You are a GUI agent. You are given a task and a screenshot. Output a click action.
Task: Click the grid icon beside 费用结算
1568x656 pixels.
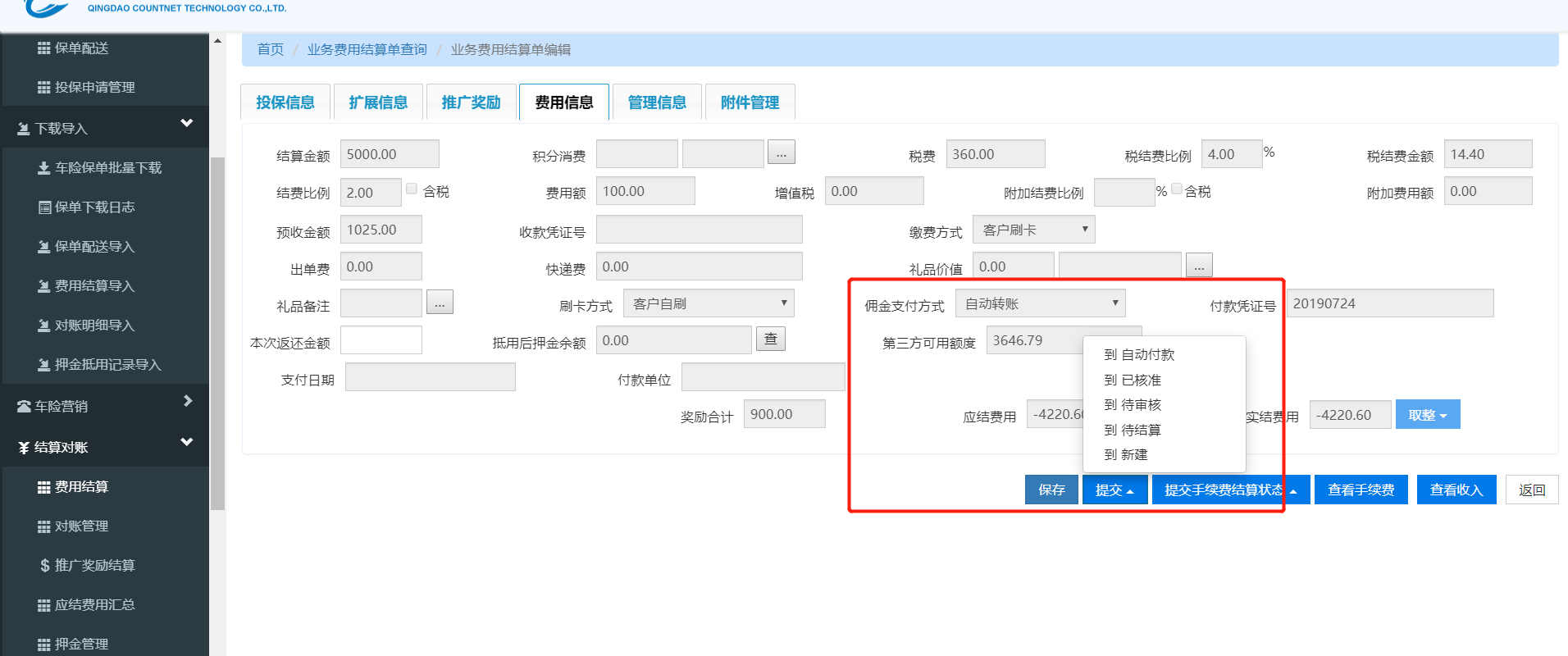(x=44, y=487)
